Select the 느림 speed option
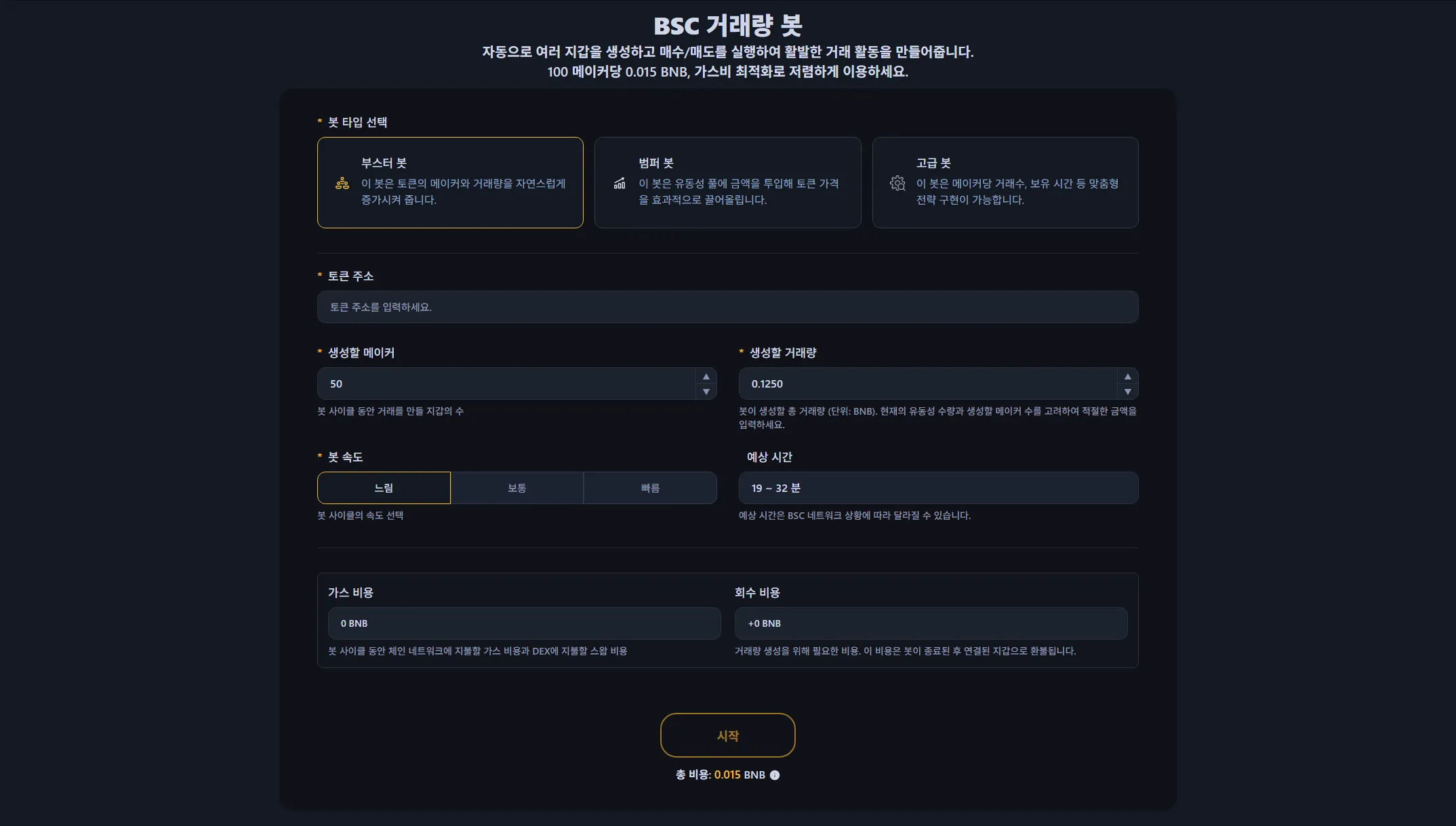Screen dimensions: 1456x826 pyautogui.click(x=383, y=487)
